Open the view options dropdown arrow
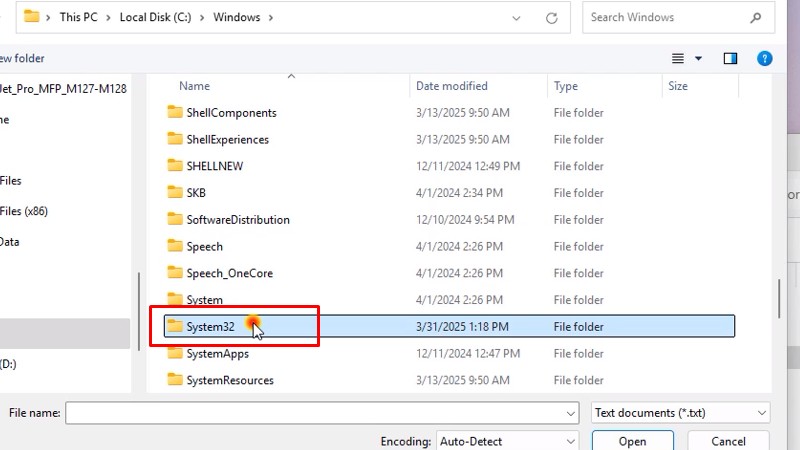The width and height of the screenshot is (800, 450). (x=698, y=59)
